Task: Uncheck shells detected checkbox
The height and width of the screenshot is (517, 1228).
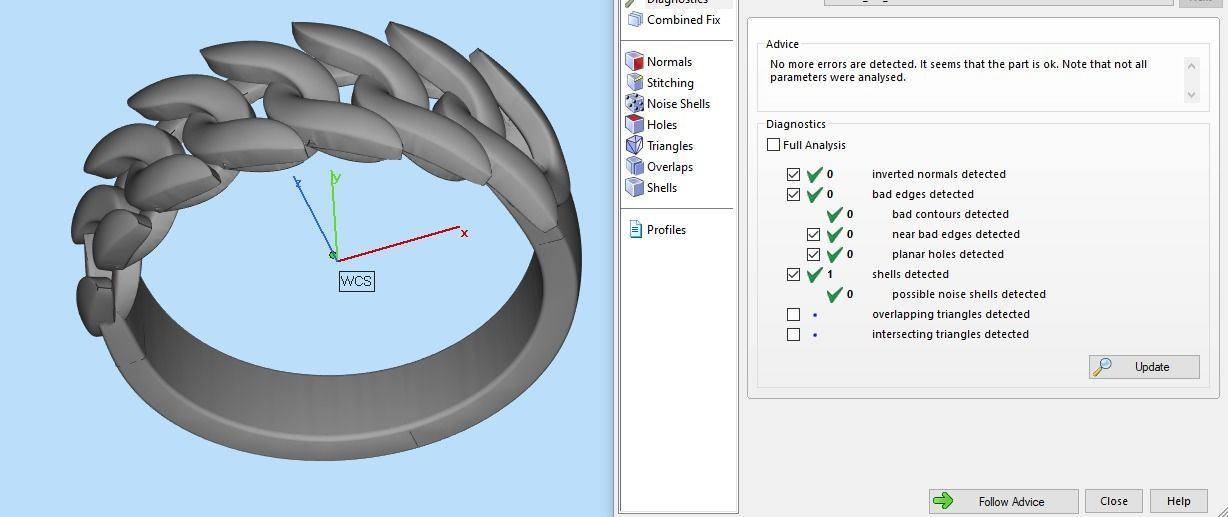Action: [x=793, y=274]
